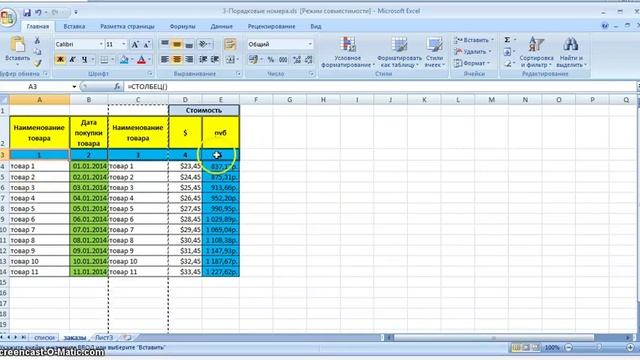Click the Office button

point(7,18)
